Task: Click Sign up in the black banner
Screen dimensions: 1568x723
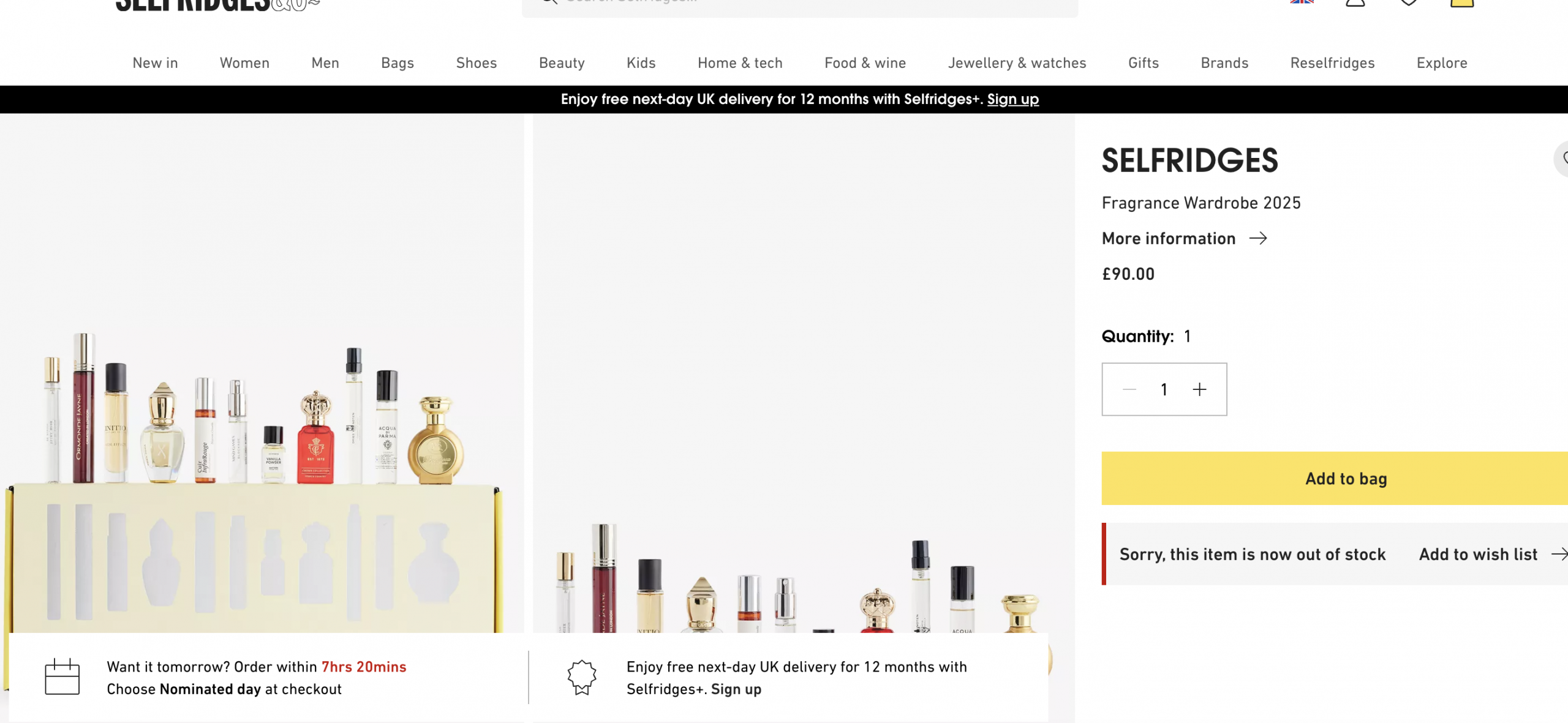Action: (x=1012, y=99)
